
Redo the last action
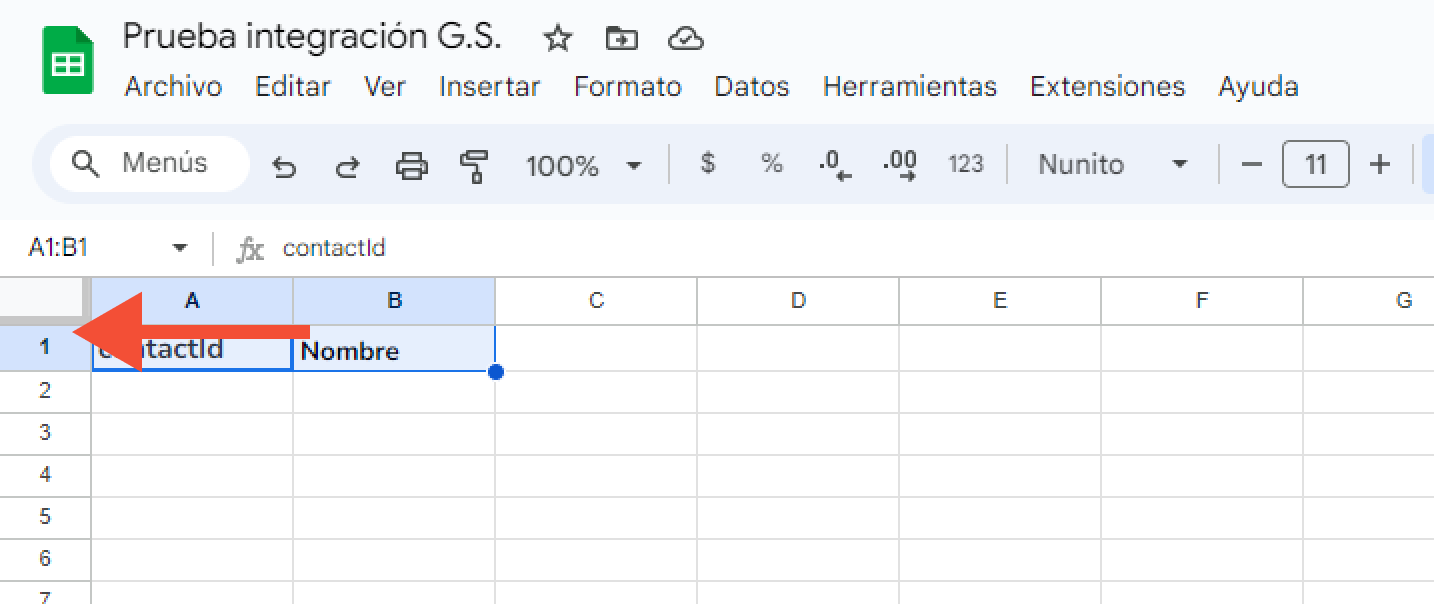point(347,166)
